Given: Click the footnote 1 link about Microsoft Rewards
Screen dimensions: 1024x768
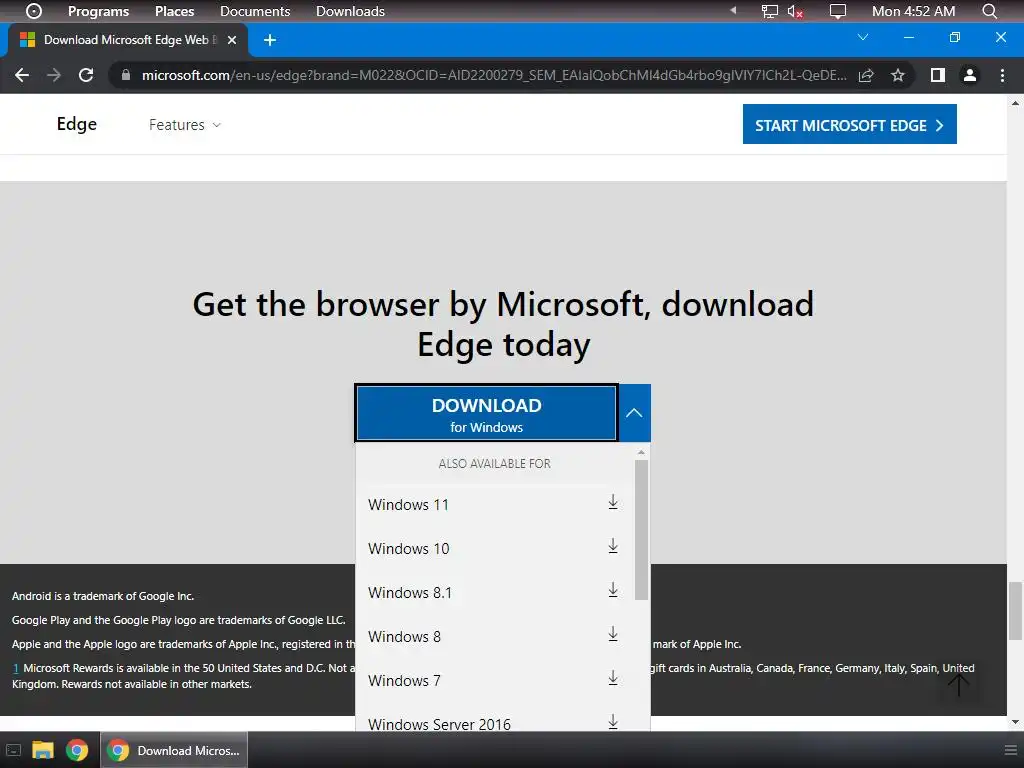Looking at the screenshot, I should 16,668.
